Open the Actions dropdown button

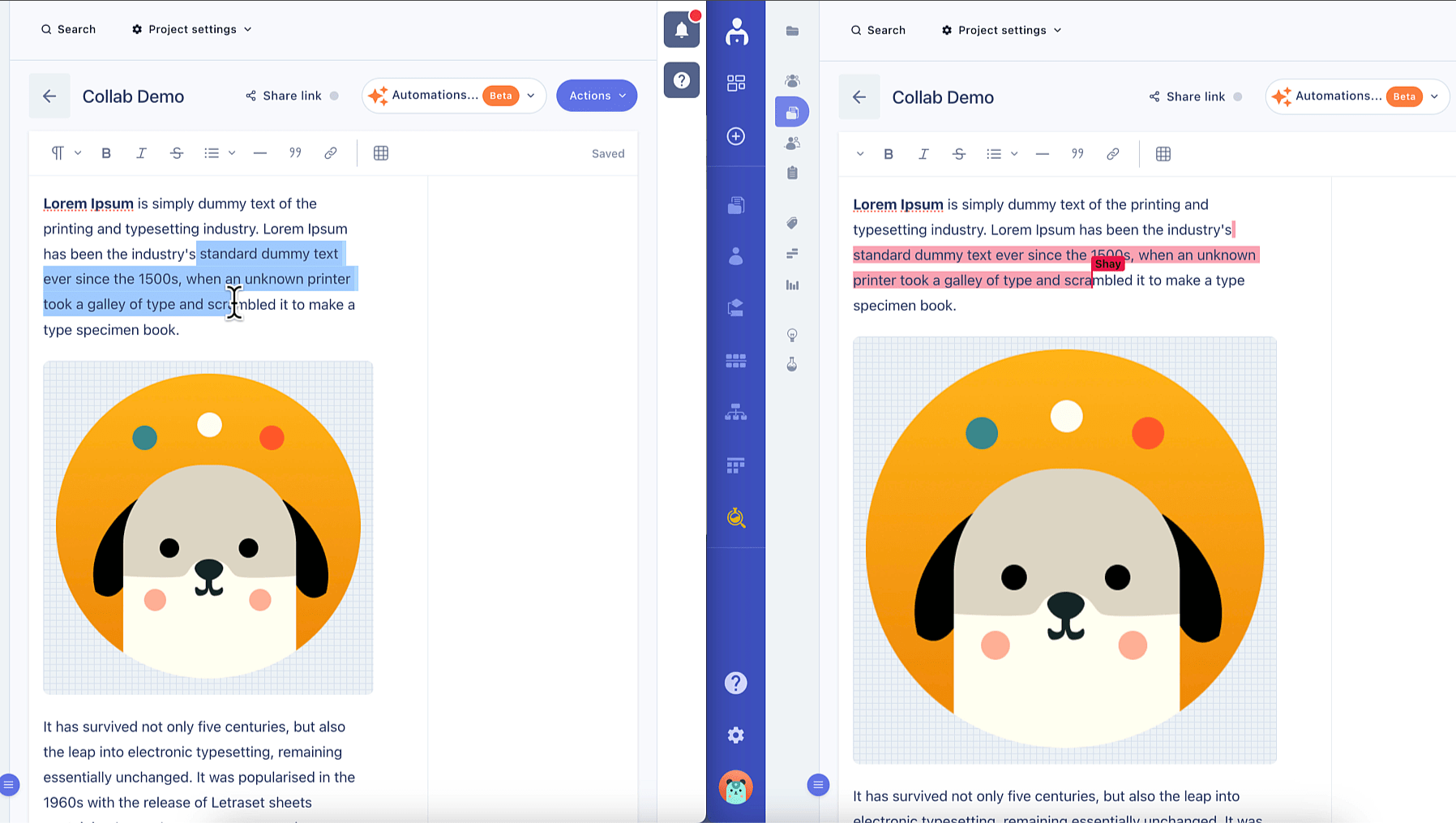(x=597, y=96)
